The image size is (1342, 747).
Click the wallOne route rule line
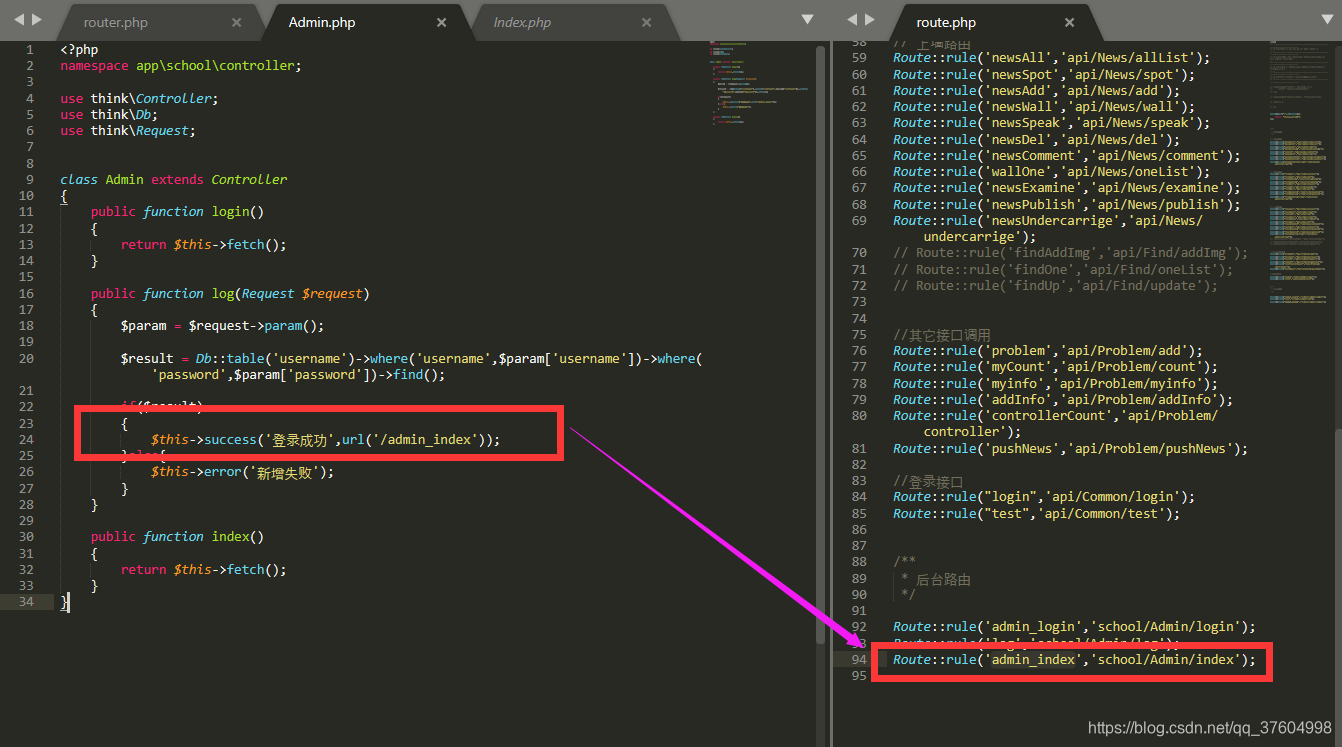click(x=1051, y=171)
